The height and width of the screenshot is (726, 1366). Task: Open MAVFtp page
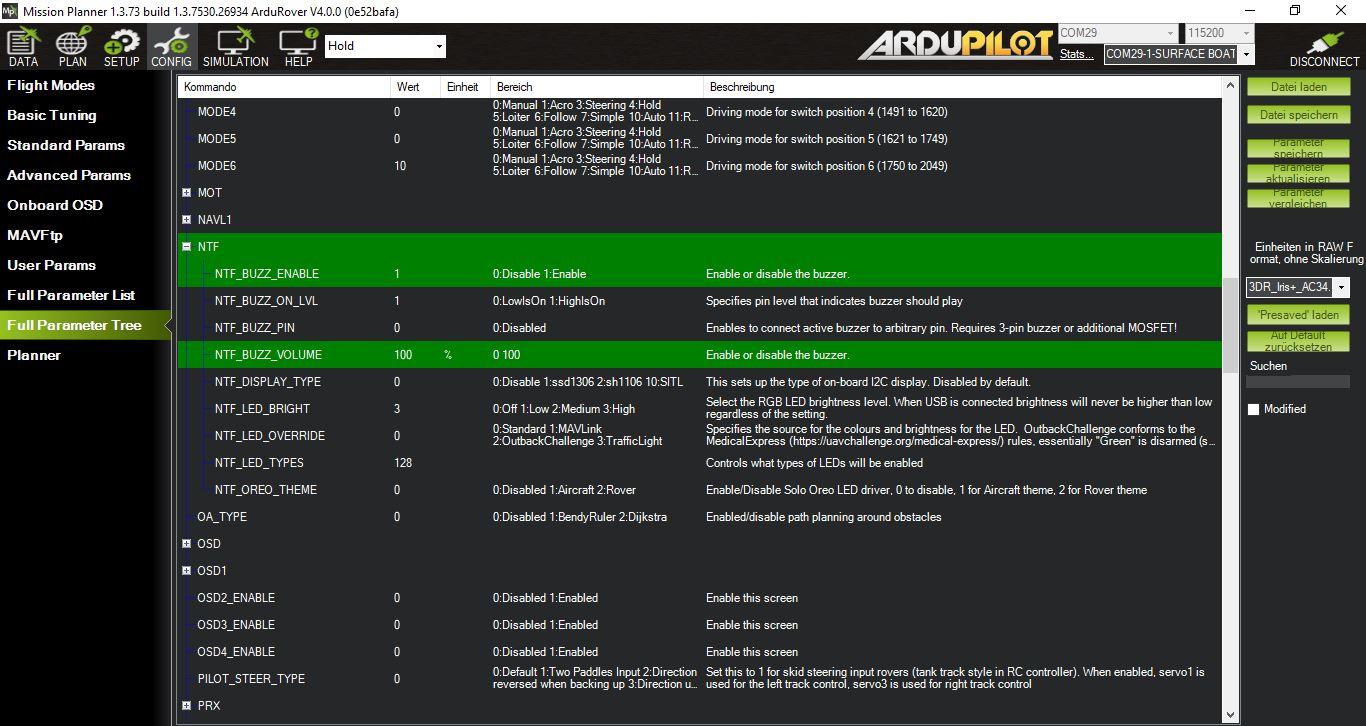click(37, 235)
